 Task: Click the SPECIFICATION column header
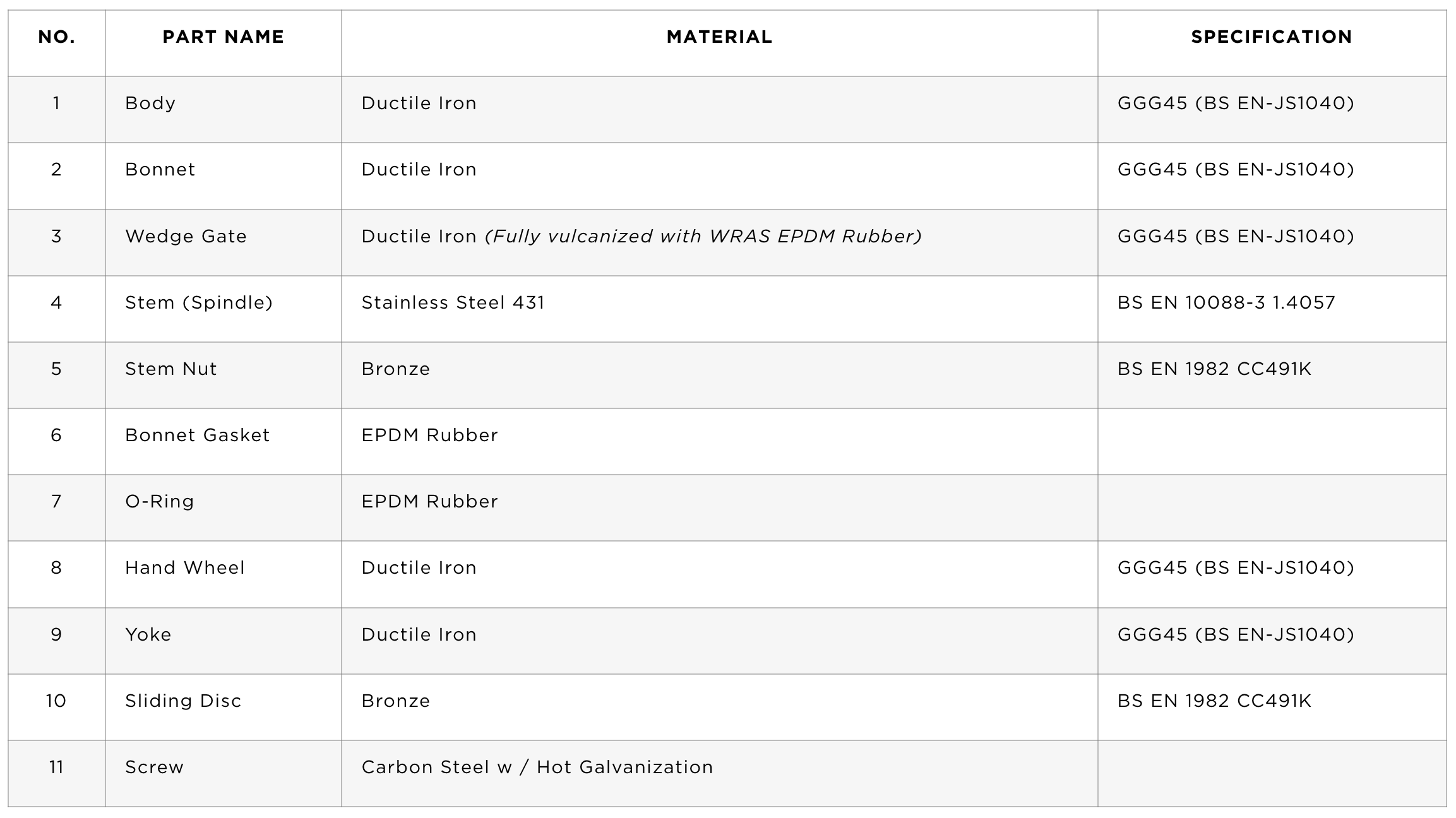click(1272, 37)
